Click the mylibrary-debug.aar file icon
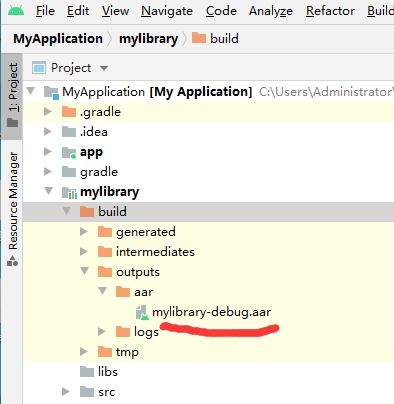The image size is (394, 404). pos(142,312)
